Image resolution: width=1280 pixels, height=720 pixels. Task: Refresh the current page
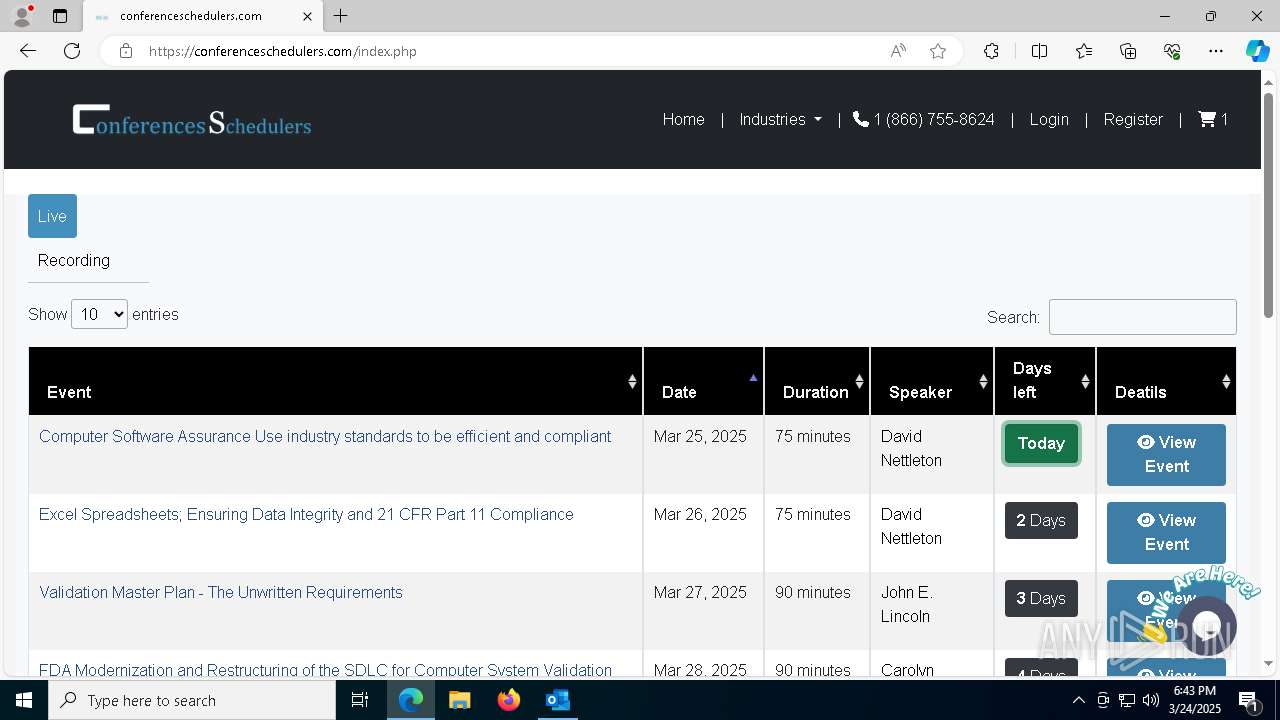pyautogui.click(x=72, y=51)
